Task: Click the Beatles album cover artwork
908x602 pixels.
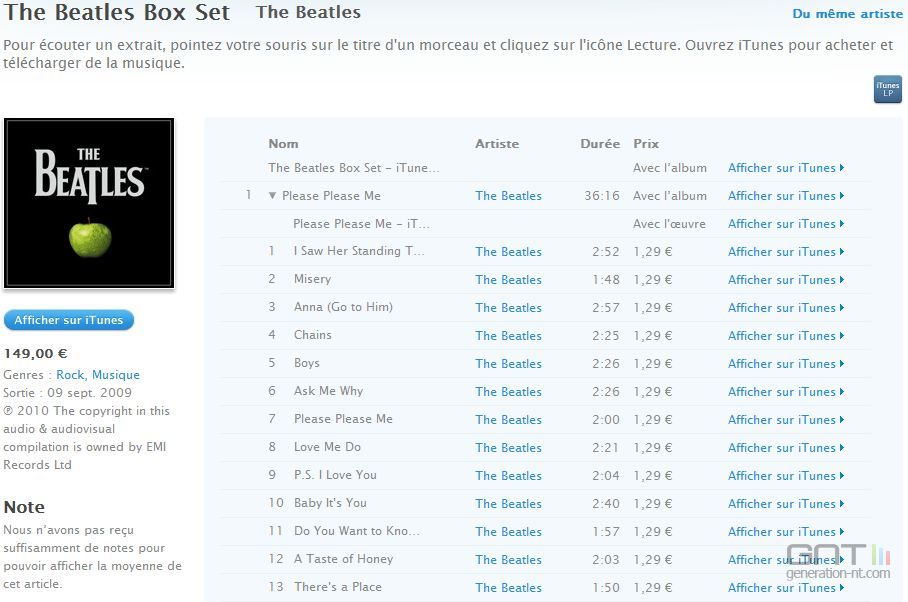Action: click(89, 203)
